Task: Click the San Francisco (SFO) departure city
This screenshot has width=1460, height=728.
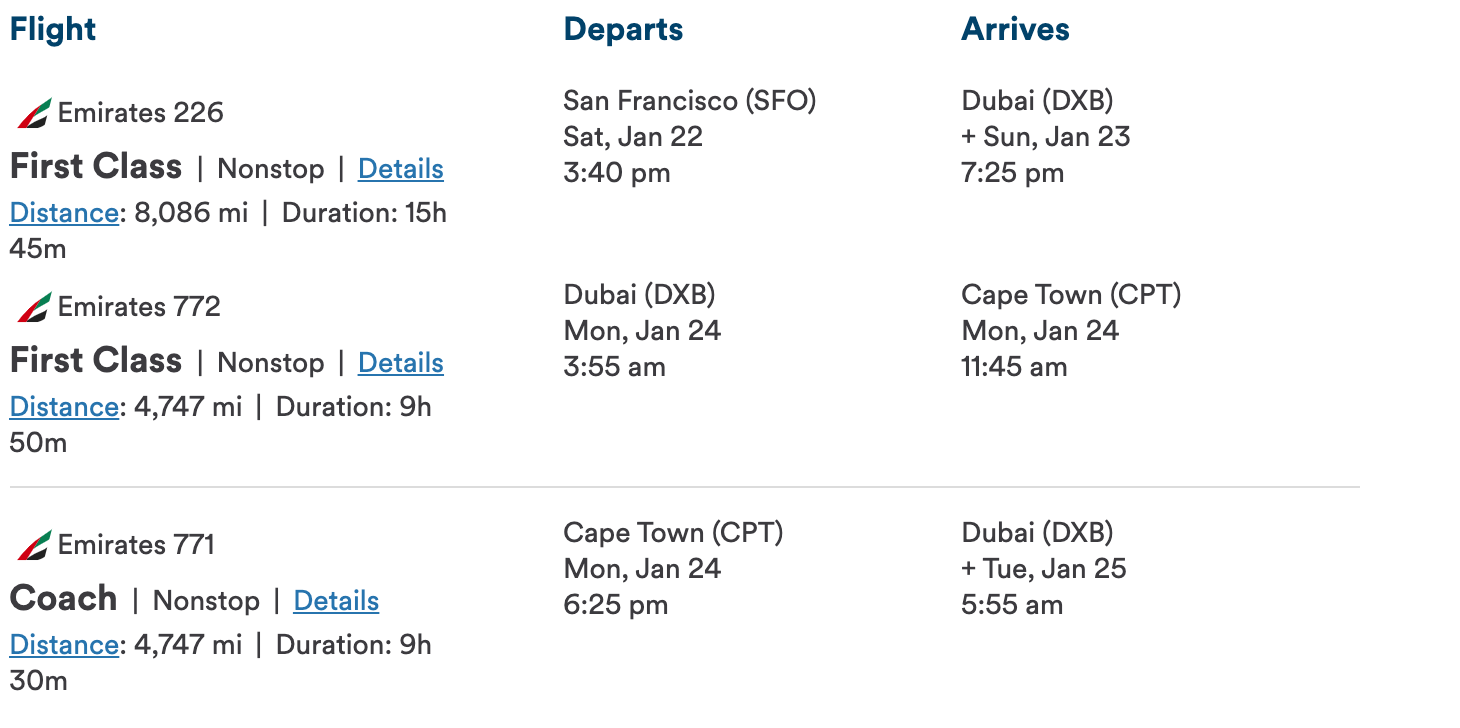Action: [x=690, y=100]
